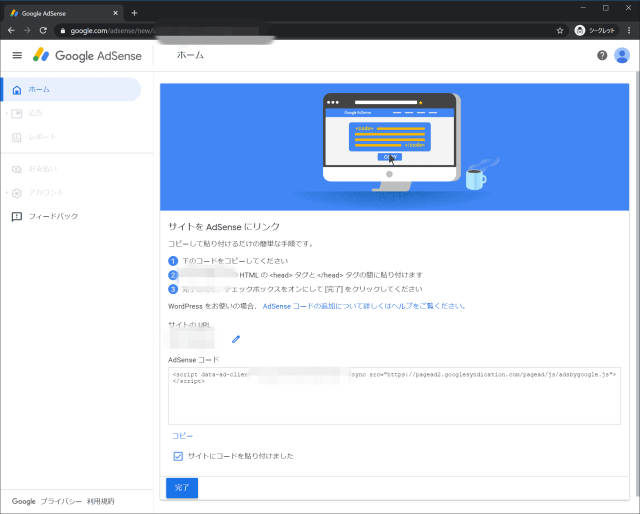Click the lock icon in address bar
This screenshot has width=640, height=514.
click(x=62, y=31)
